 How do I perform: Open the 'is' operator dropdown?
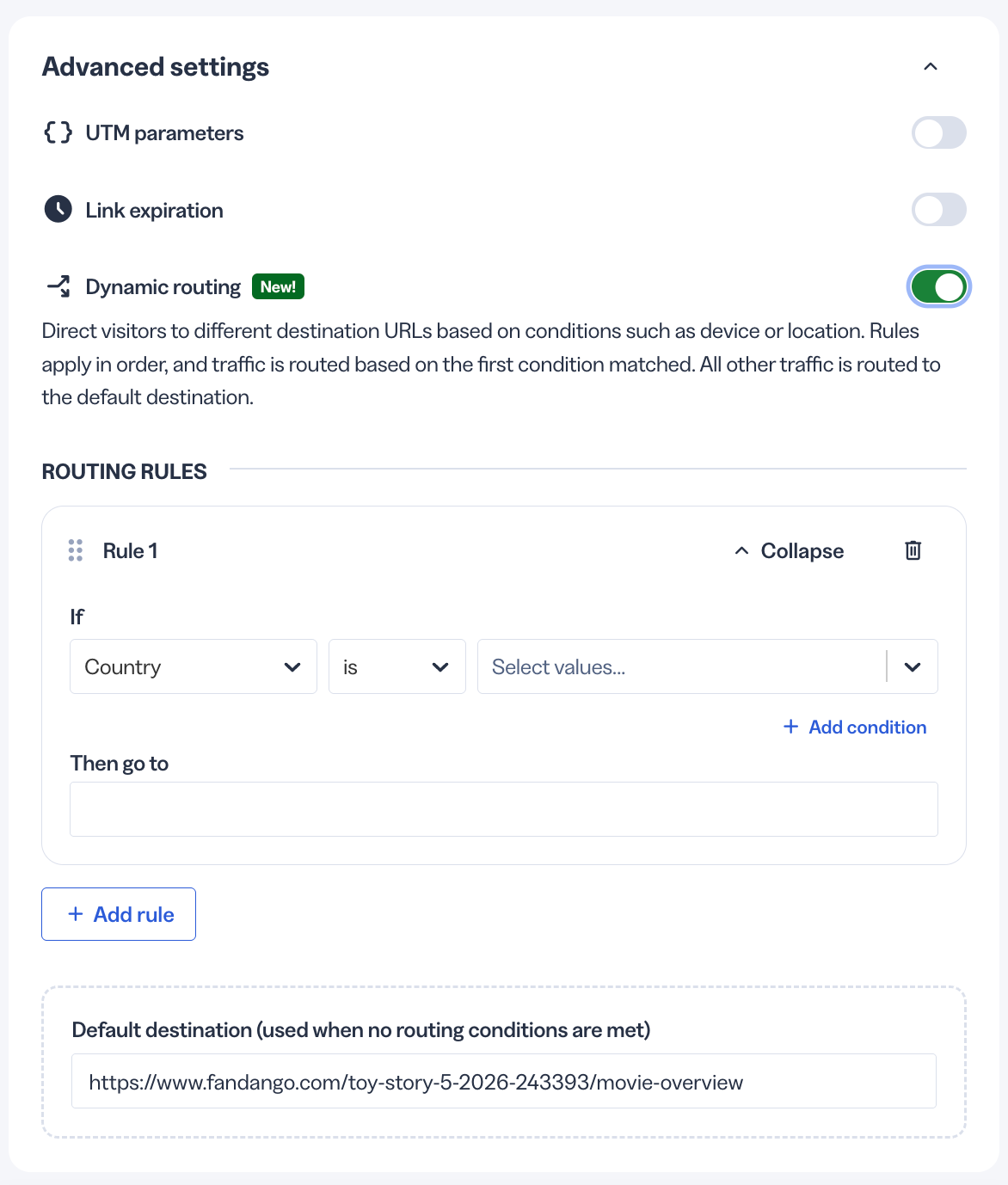pyautogui.click(x=397, y=666)
